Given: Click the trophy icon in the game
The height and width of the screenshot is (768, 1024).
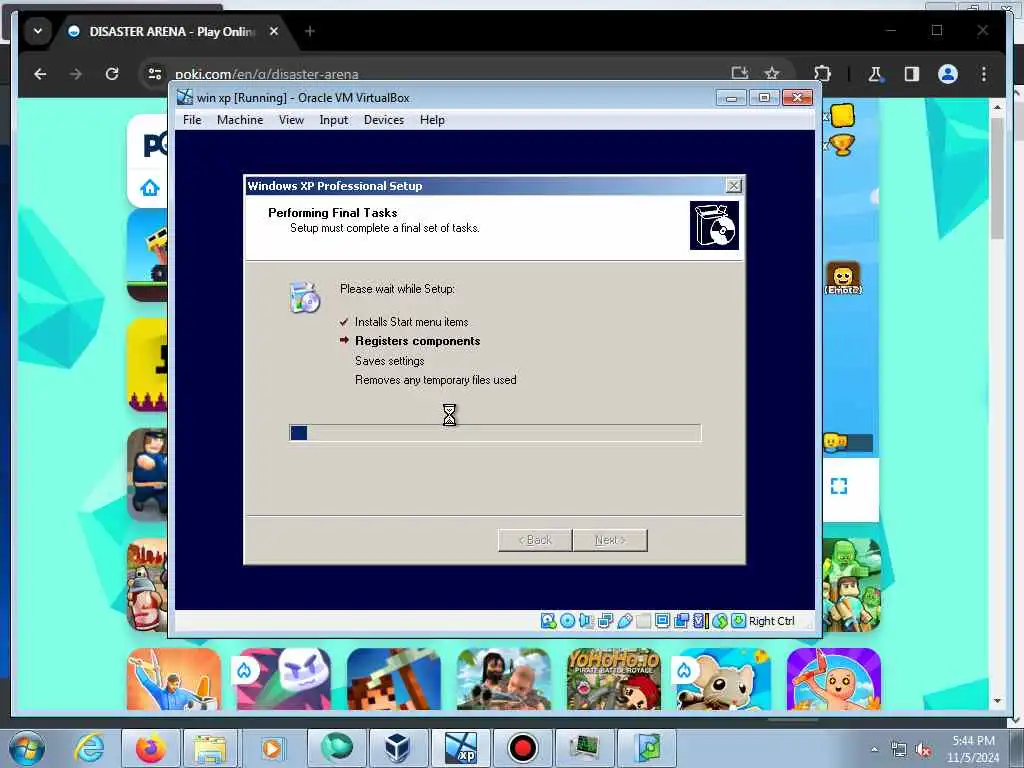Looking at the screenshot, I should pos(841,145).
